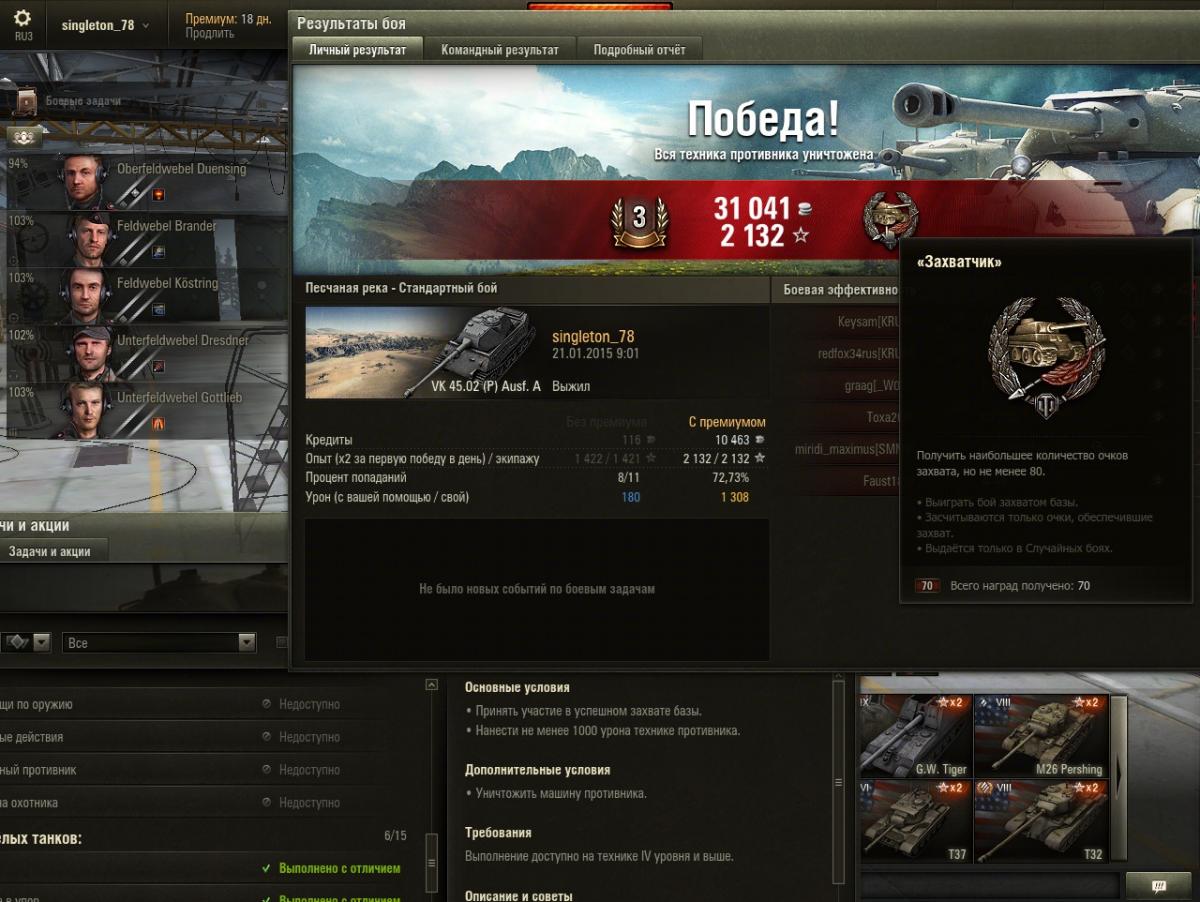Open the Задачи и акции tab
Image resolution: width=1200 pixels, height=902 pixels.
click(50, 551)
